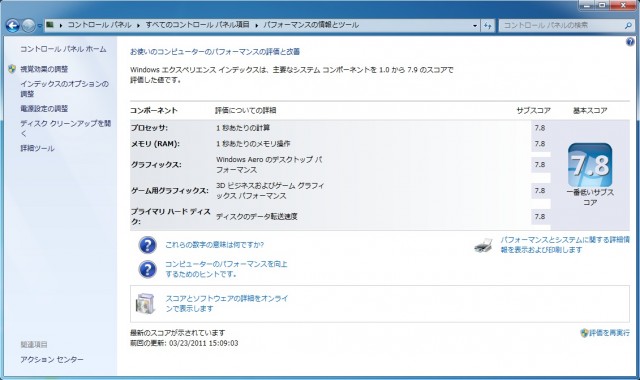Open the recent pages dropdown beside Forward
This screenshot has height=380, width=640.
(40, 26)
